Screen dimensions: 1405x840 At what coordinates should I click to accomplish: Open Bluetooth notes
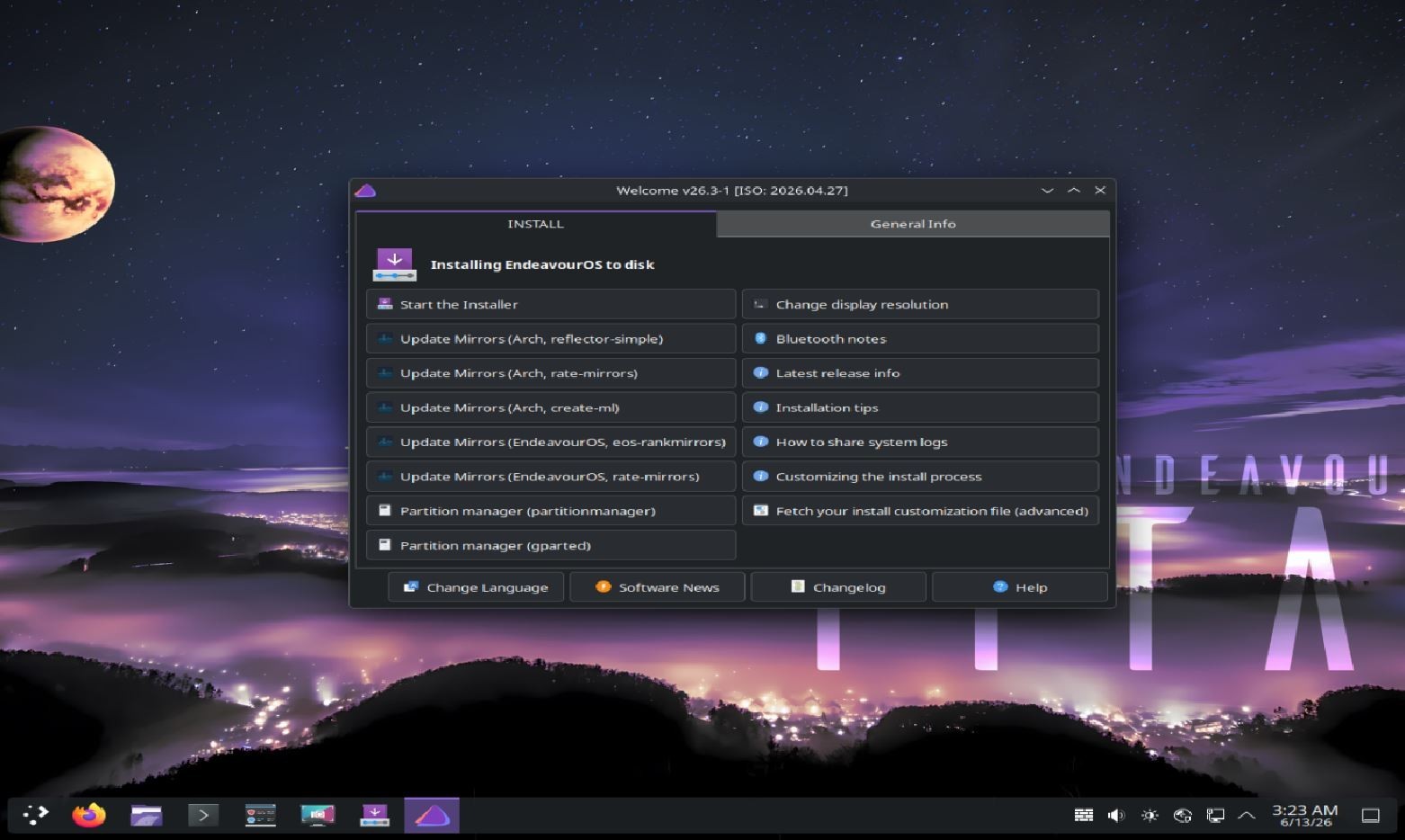coord(920,339)
